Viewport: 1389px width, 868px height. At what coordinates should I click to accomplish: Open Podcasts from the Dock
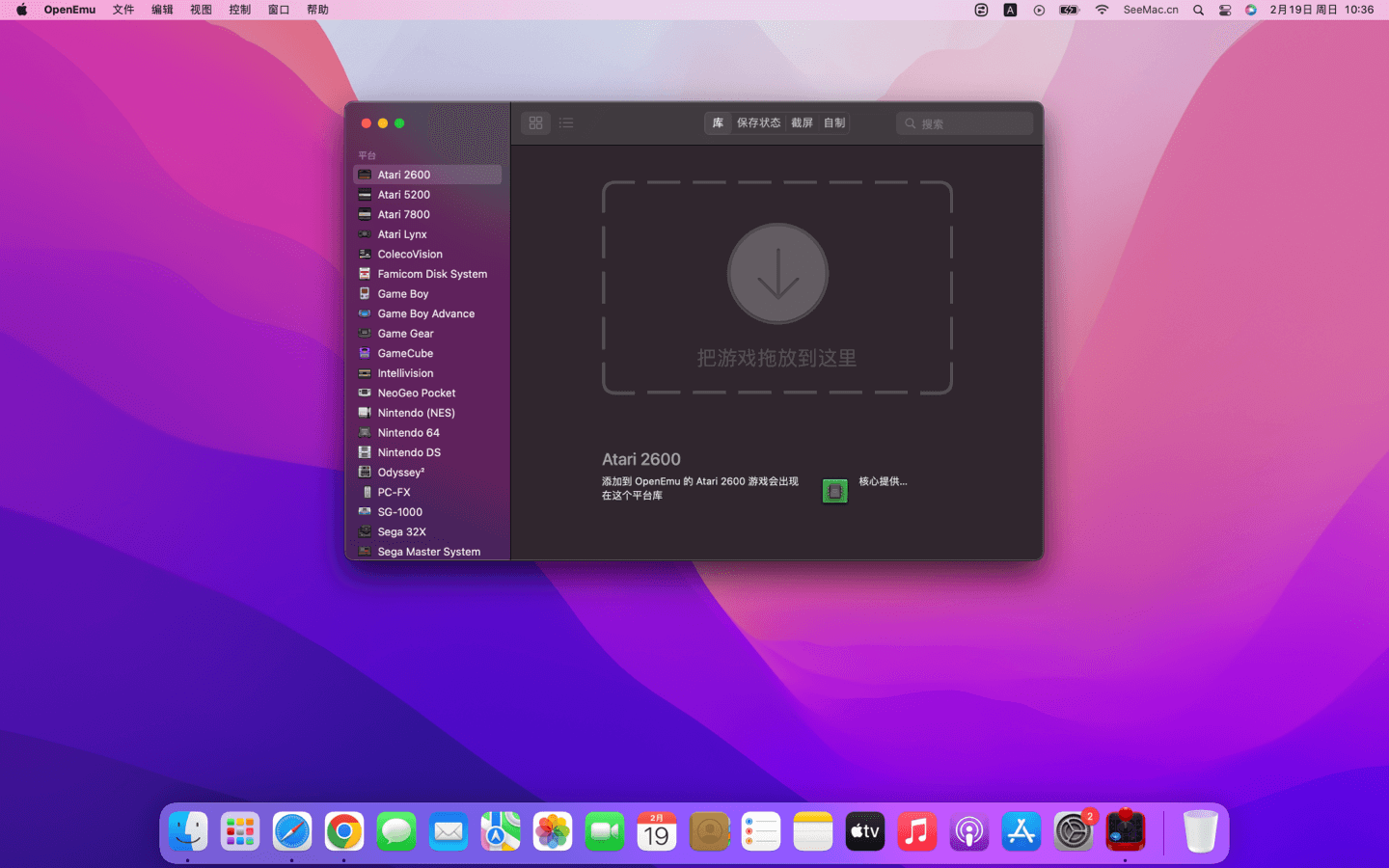pyautogui.click(x=969, y=831)
